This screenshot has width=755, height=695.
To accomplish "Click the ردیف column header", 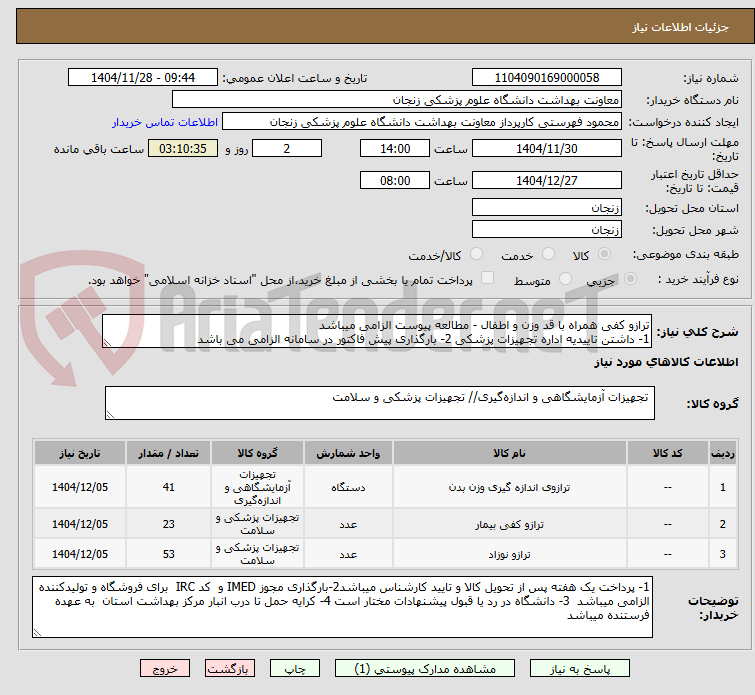I will pos(723,453).
